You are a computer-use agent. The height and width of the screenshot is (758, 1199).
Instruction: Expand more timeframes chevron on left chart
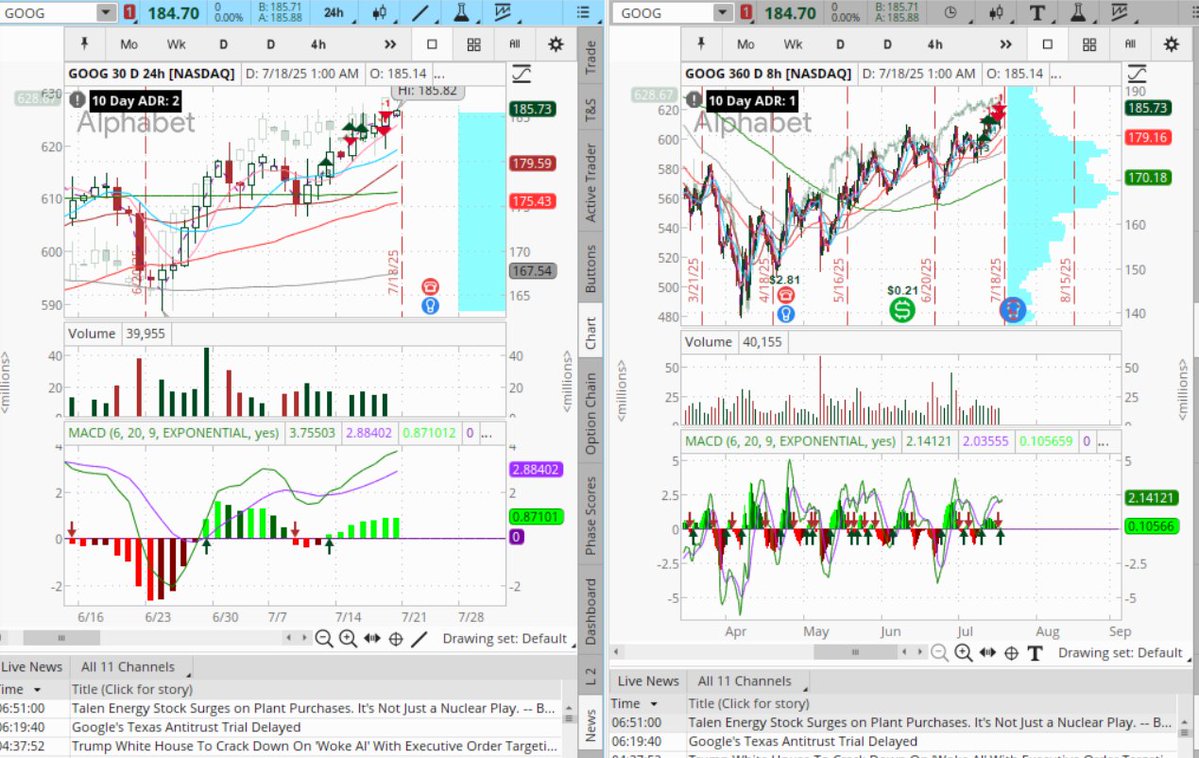coord(390,44)
